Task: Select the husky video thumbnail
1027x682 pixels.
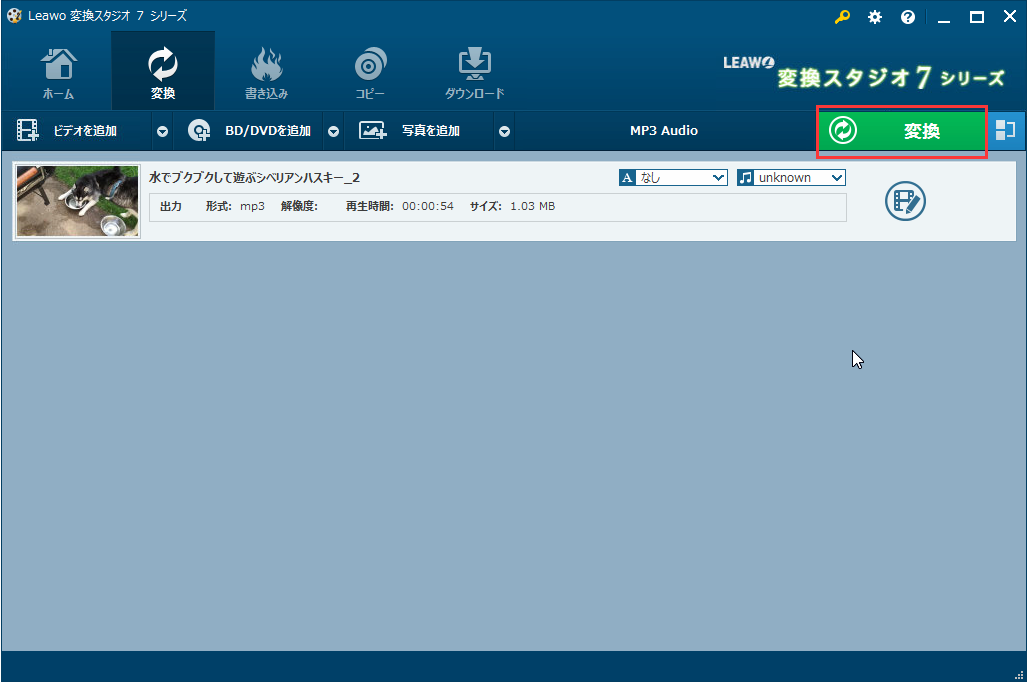Action: [78, 201]
